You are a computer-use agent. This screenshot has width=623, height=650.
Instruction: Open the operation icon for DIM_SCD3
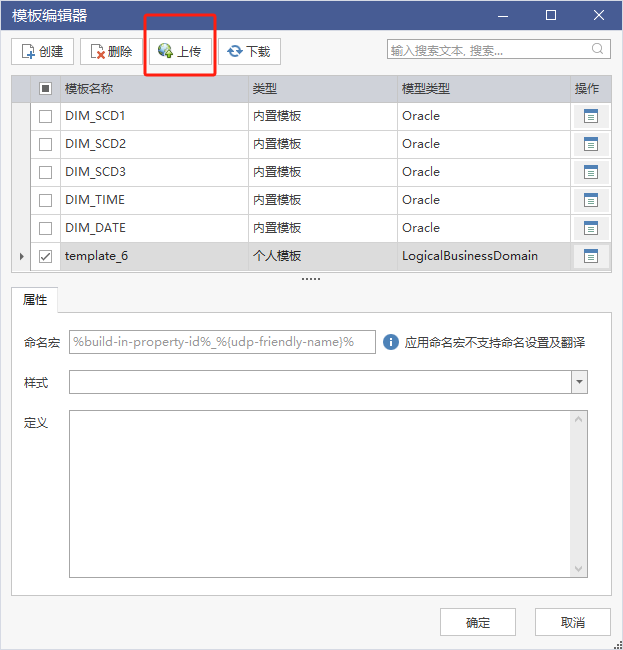[591, 172]
